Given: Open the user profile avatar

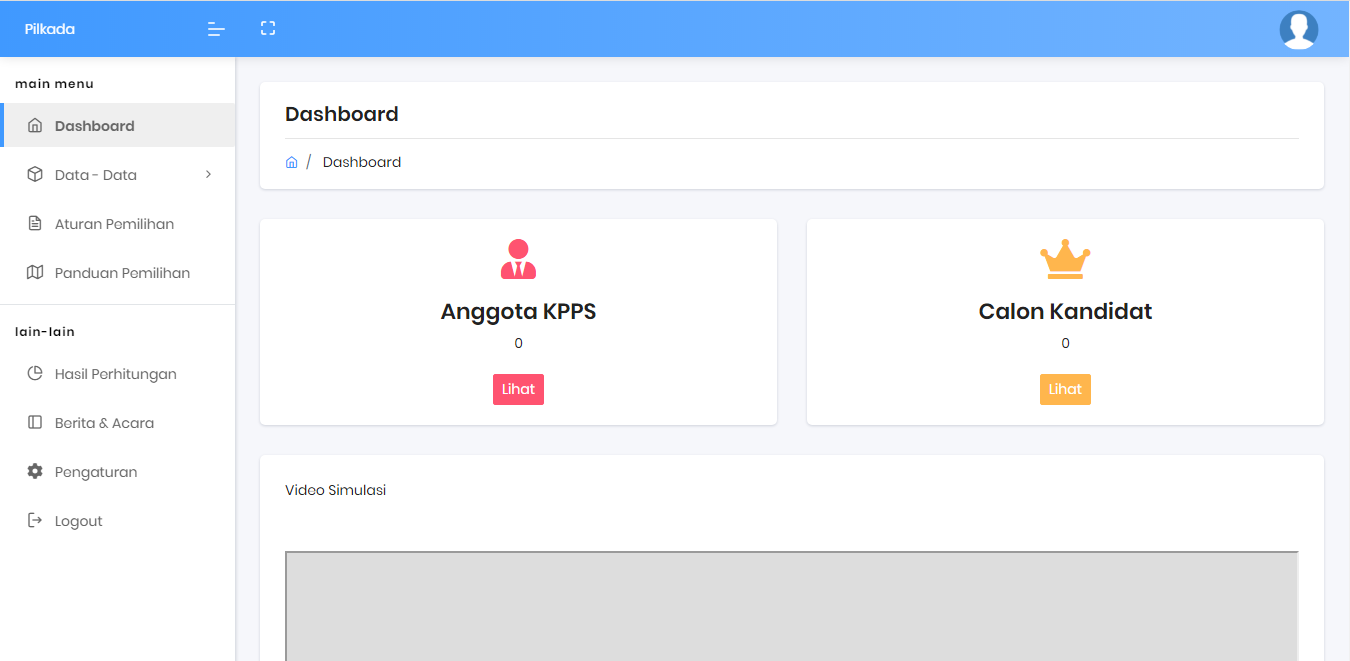Looking at the screenshot, I should pos(1298,30).
